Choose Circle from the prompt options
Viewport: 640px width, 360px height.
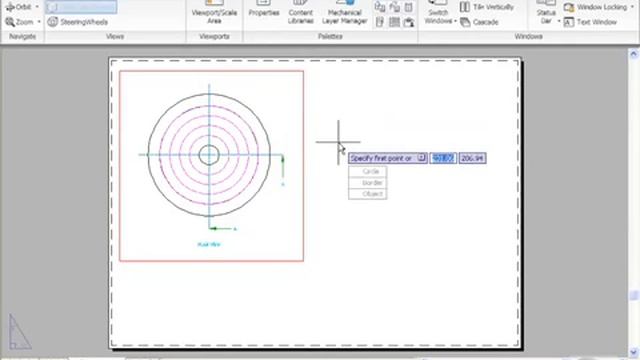pyautogui.click(x=367, y=171)
